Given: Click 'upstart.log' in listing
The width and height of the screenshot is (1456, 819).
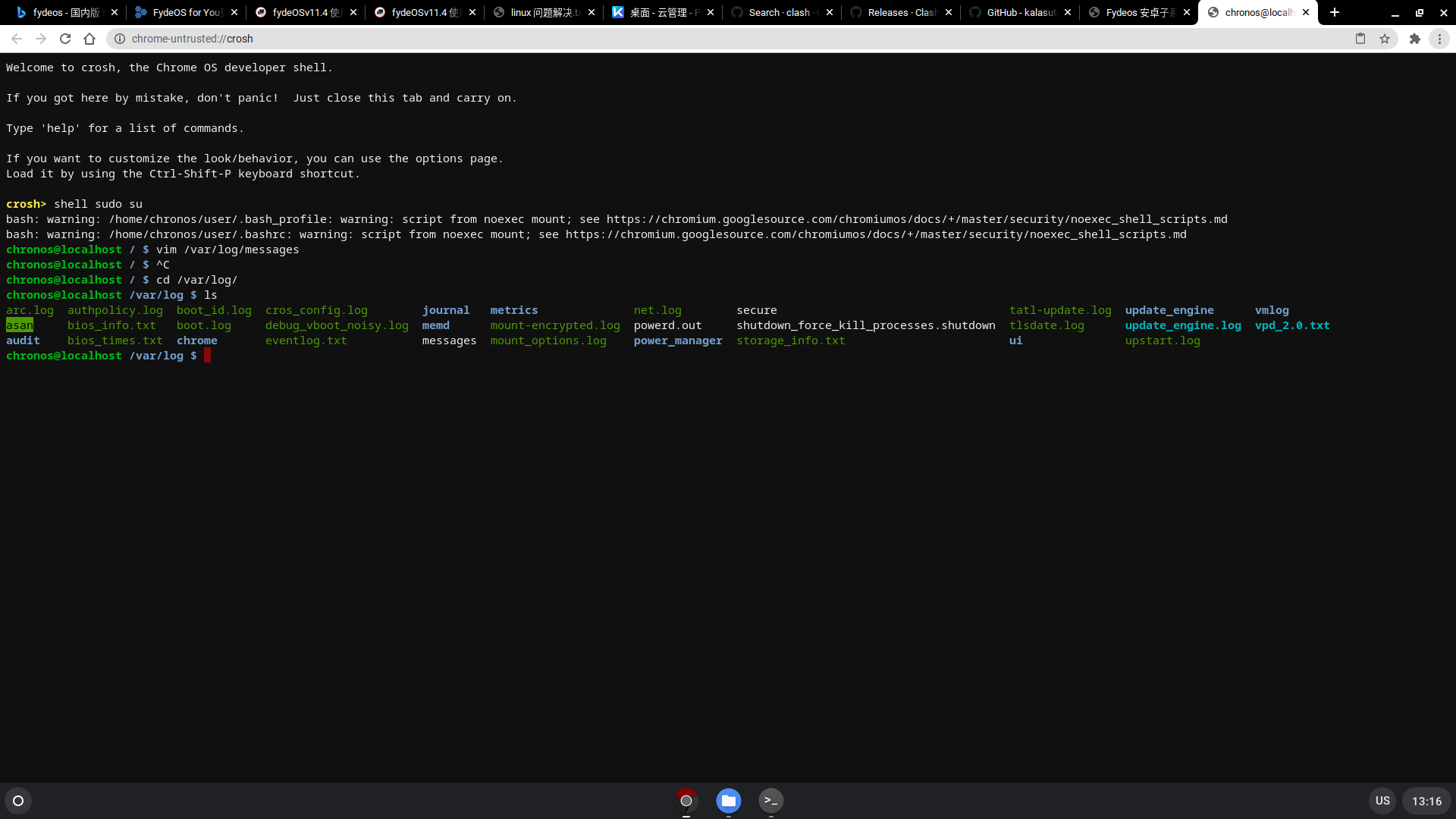Looking at the screenshot, I should 1163,340.
